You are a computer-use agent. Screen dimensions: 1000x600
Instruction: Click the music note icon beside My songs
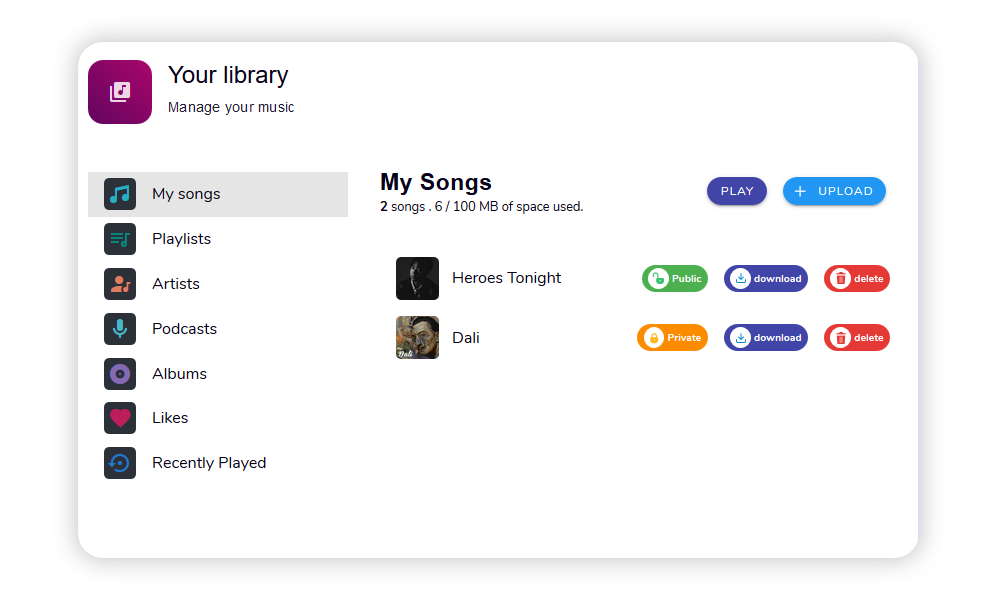120,194
